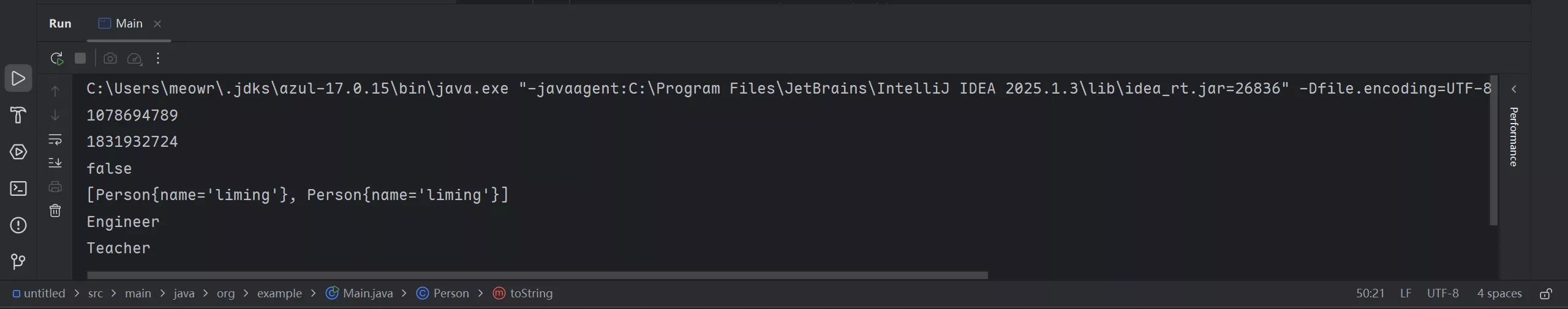Clear all console output
Viewport: 1568px width, 309px height.
pyautogui.click(x=55, y=211)
